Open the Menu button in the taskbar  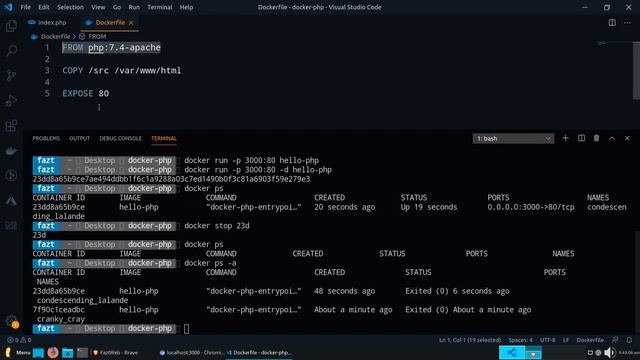18,352
